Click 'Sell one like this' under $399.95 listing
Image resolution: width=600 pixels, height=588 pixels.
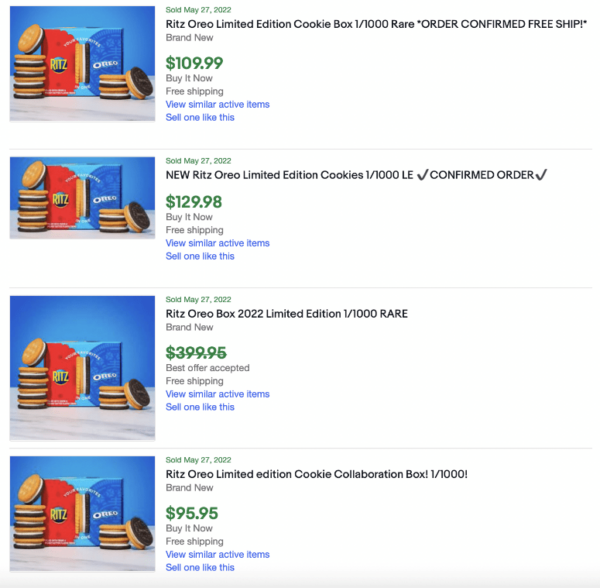pyautogui.click(x=200, y=407)
